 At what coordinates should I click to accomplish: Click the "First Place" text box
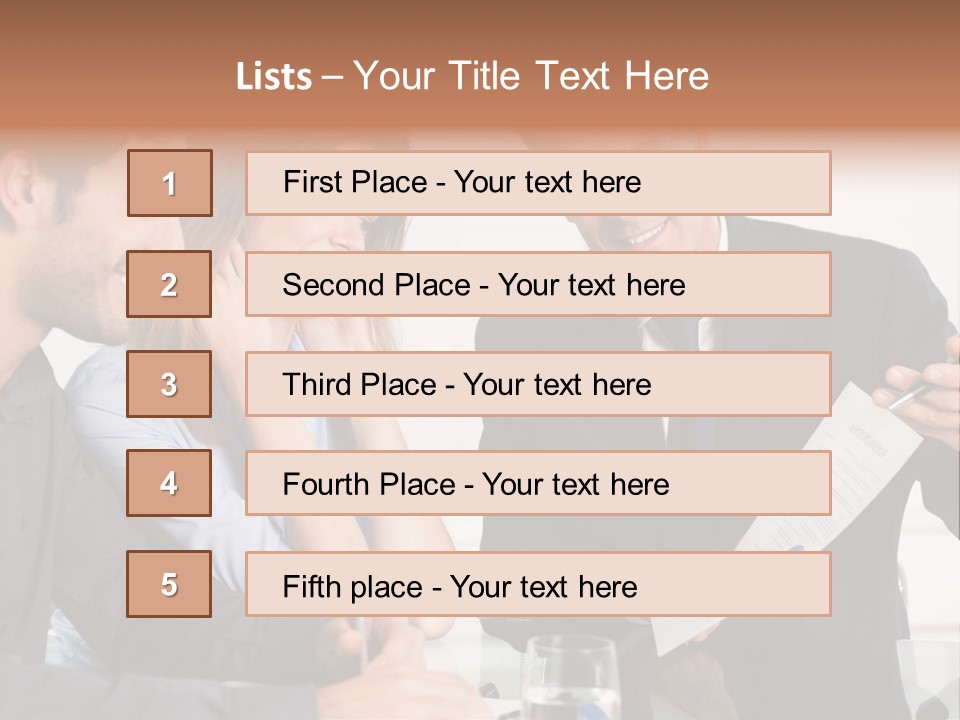538,183
